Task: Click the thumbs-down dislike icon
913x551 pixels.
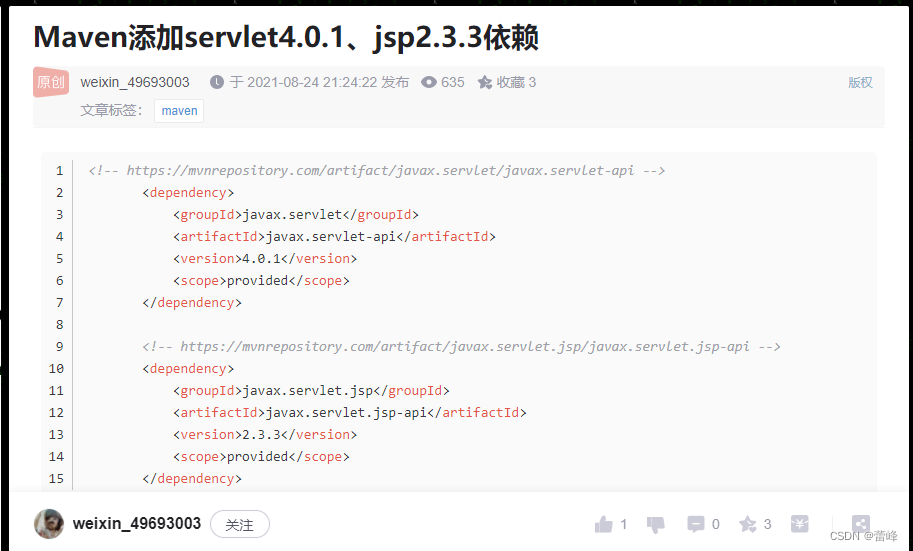Action: point(656,525)
